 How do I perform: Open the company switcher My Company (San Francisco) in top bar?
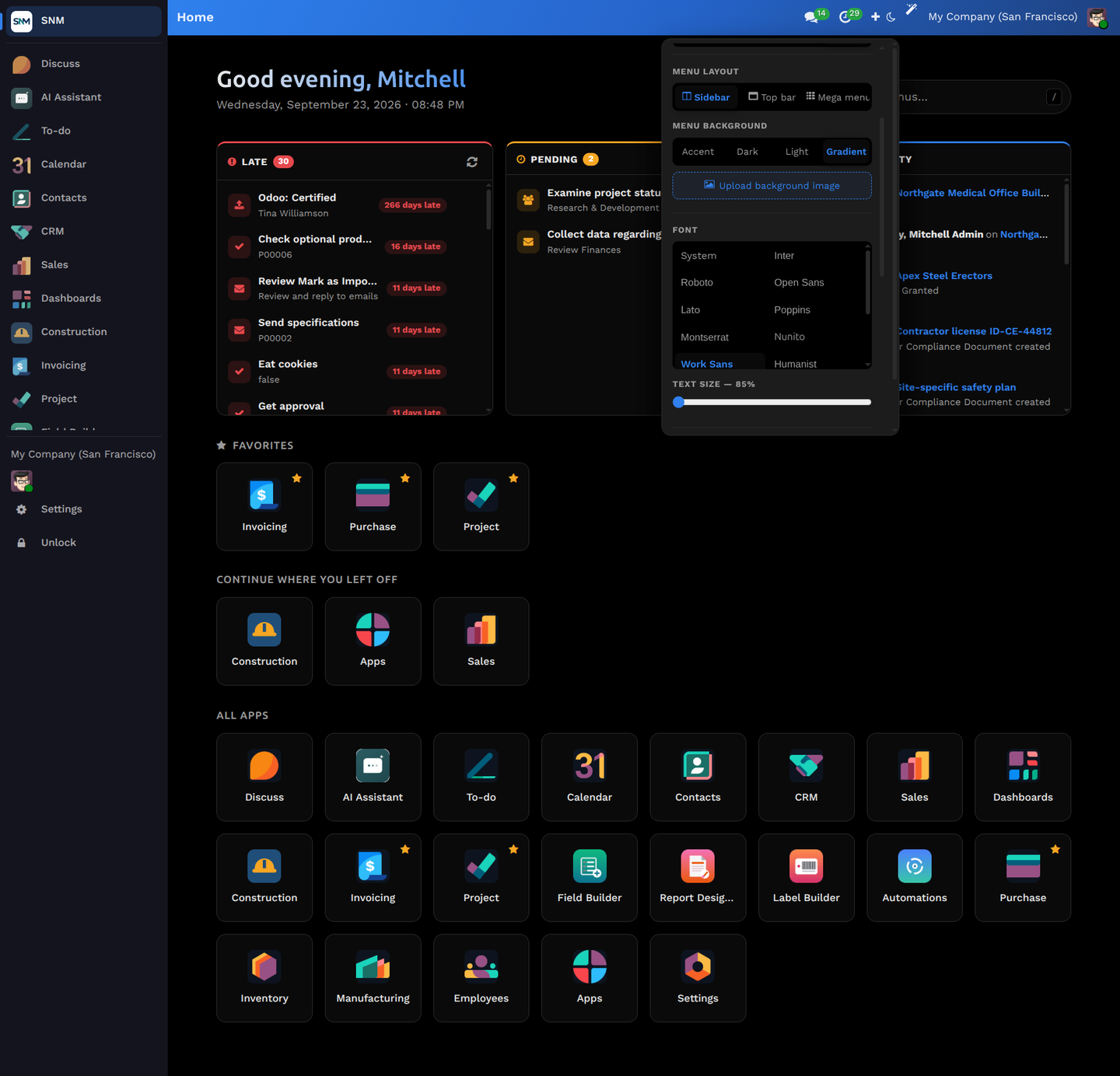1003,16
